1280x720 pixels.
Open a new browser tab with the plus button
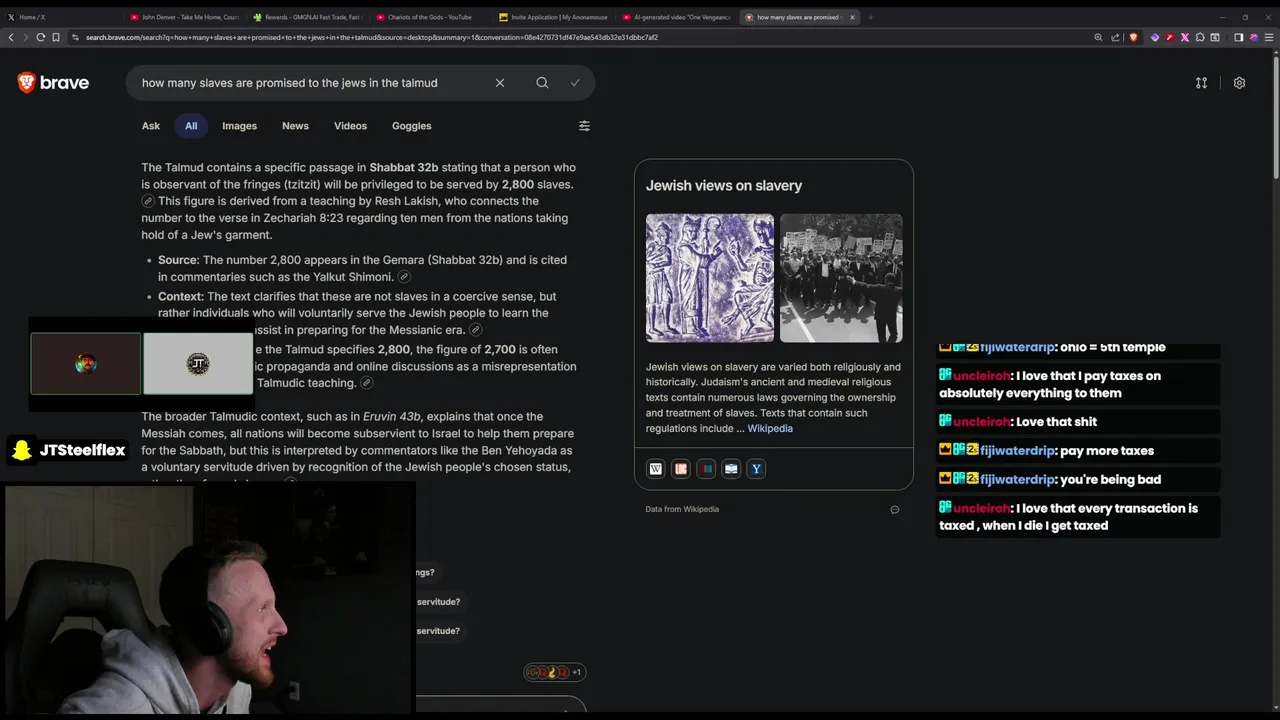(870, 17)
